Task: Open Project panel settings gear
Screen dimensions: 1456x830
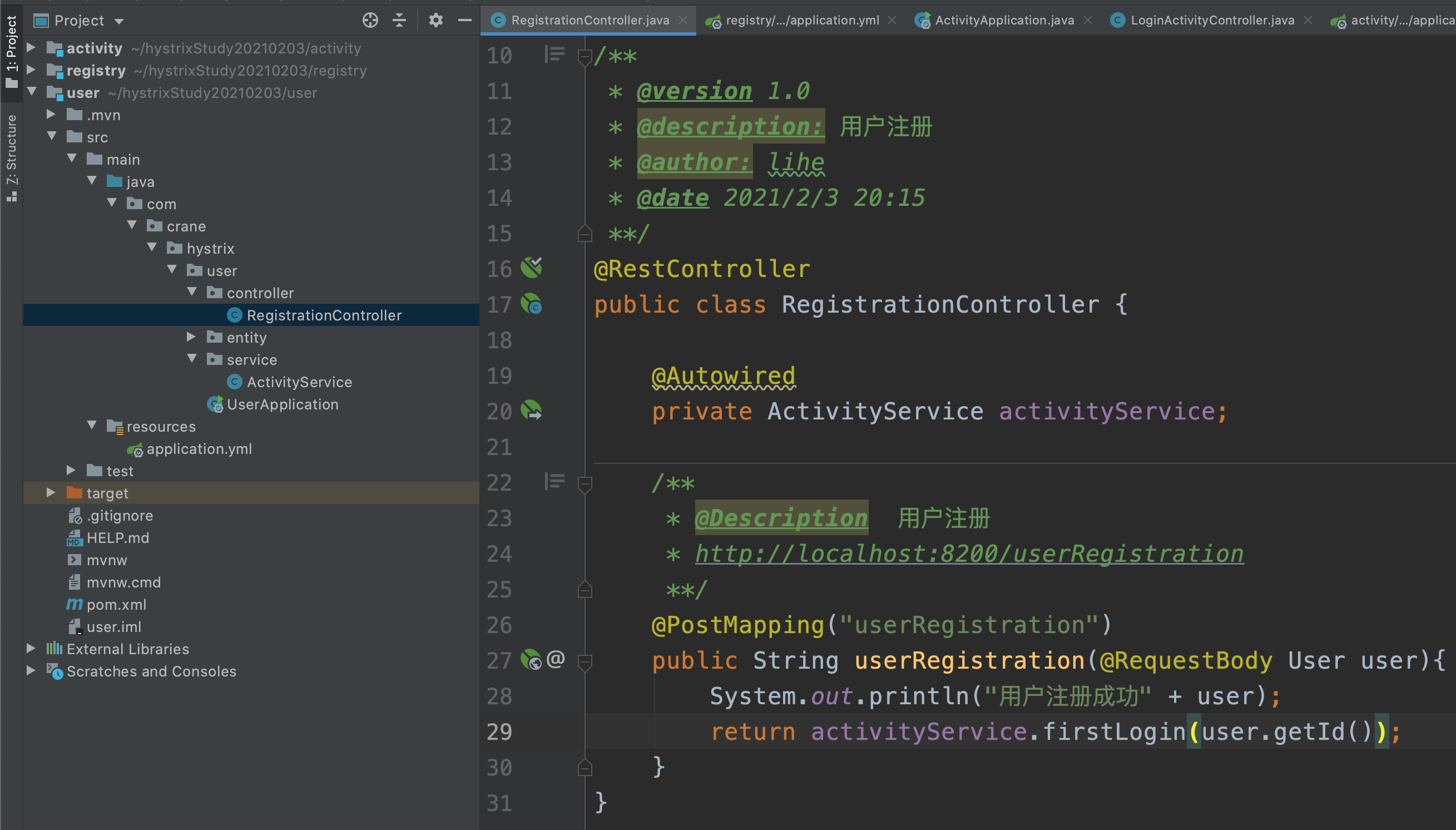Action: coord(435,21)
